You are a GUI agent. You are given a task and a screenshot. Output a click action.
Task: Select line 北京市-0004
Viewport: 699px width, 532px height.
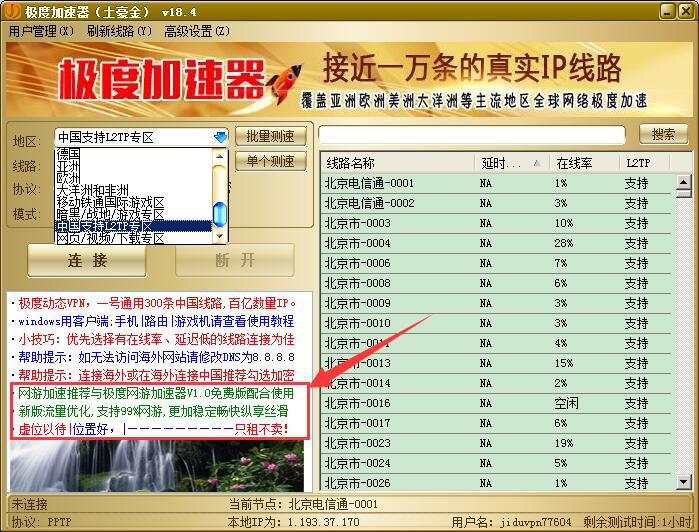pos(496,243)
